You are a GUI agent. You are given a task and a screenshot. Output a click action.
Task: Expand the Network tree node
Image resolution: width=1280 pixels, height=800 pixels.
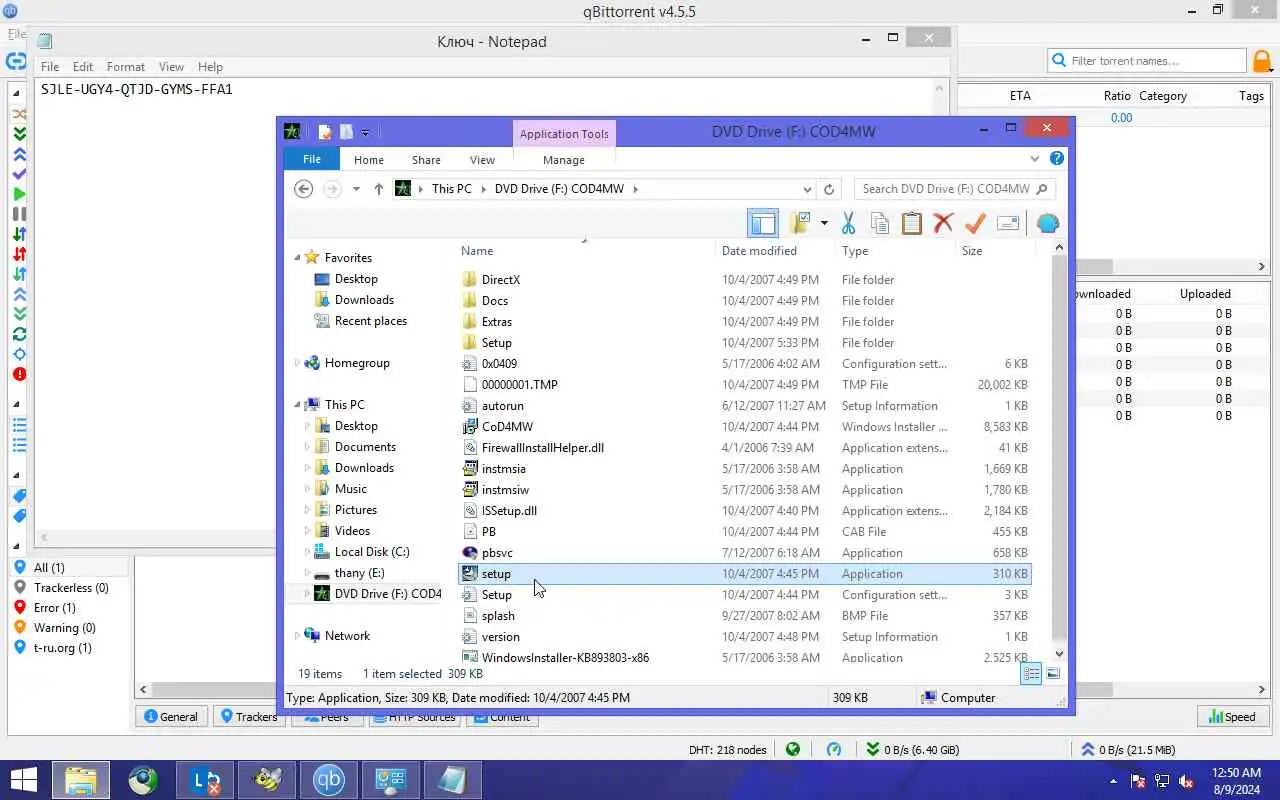(297, 636)
